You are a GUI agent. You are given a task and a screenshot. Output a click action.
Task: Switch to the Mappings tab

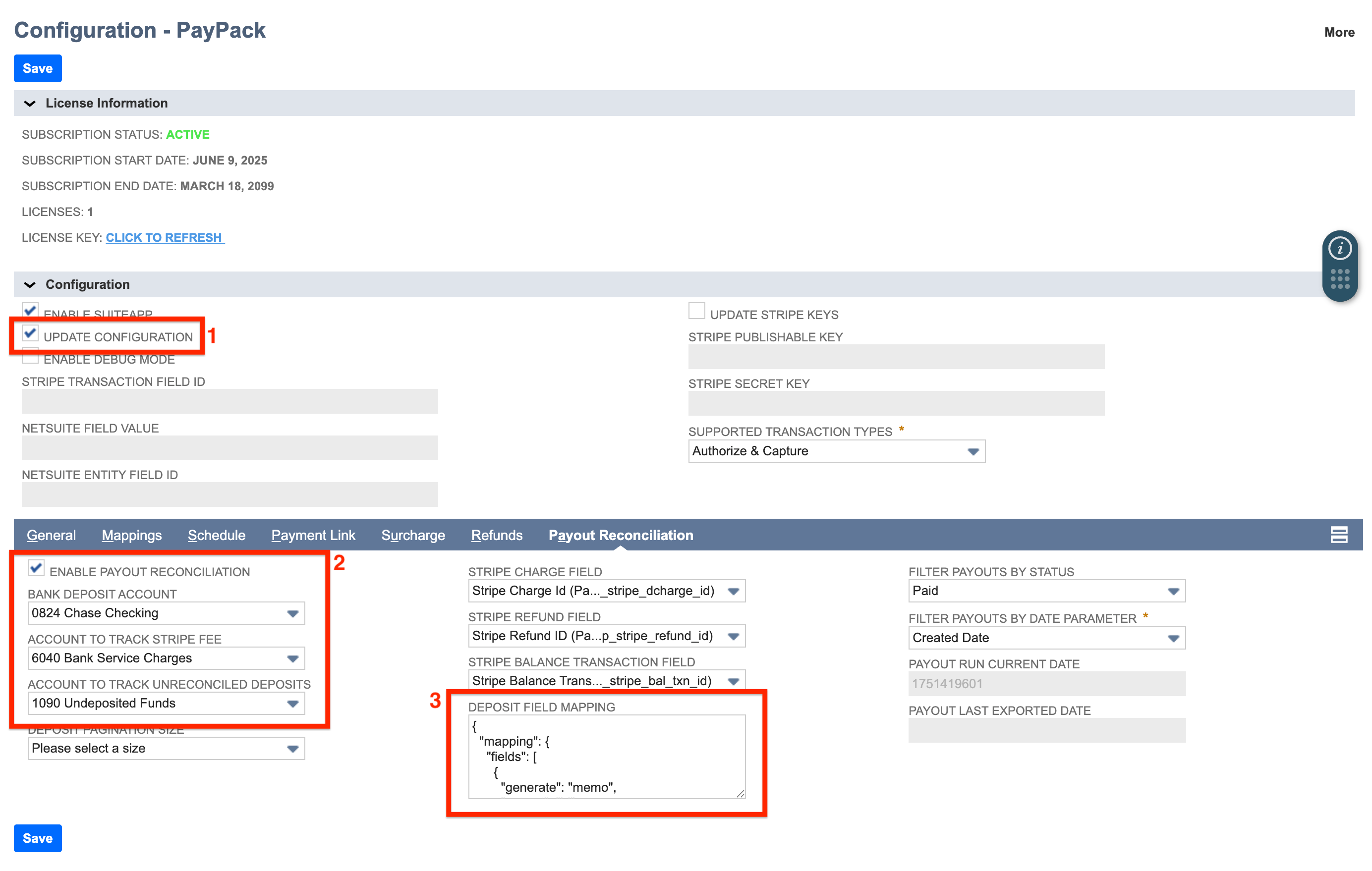click(x=132, y=536)
